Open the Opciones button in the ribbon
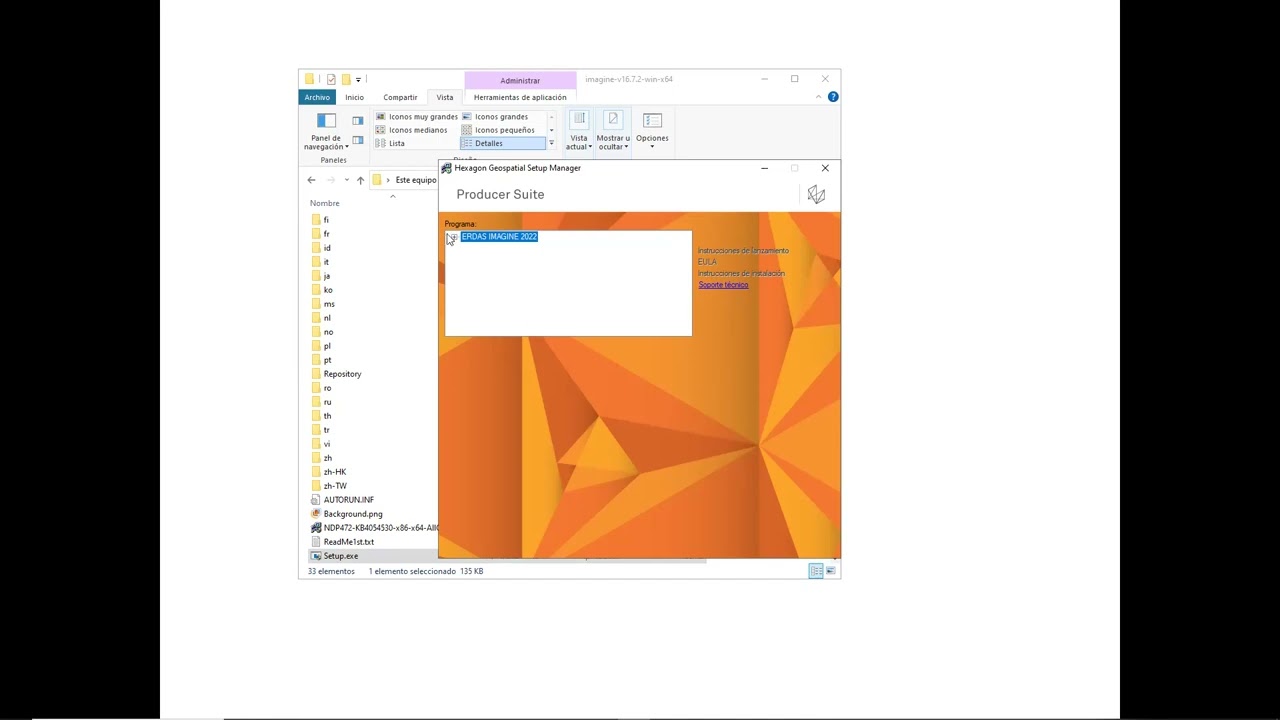 coord(652,132)
